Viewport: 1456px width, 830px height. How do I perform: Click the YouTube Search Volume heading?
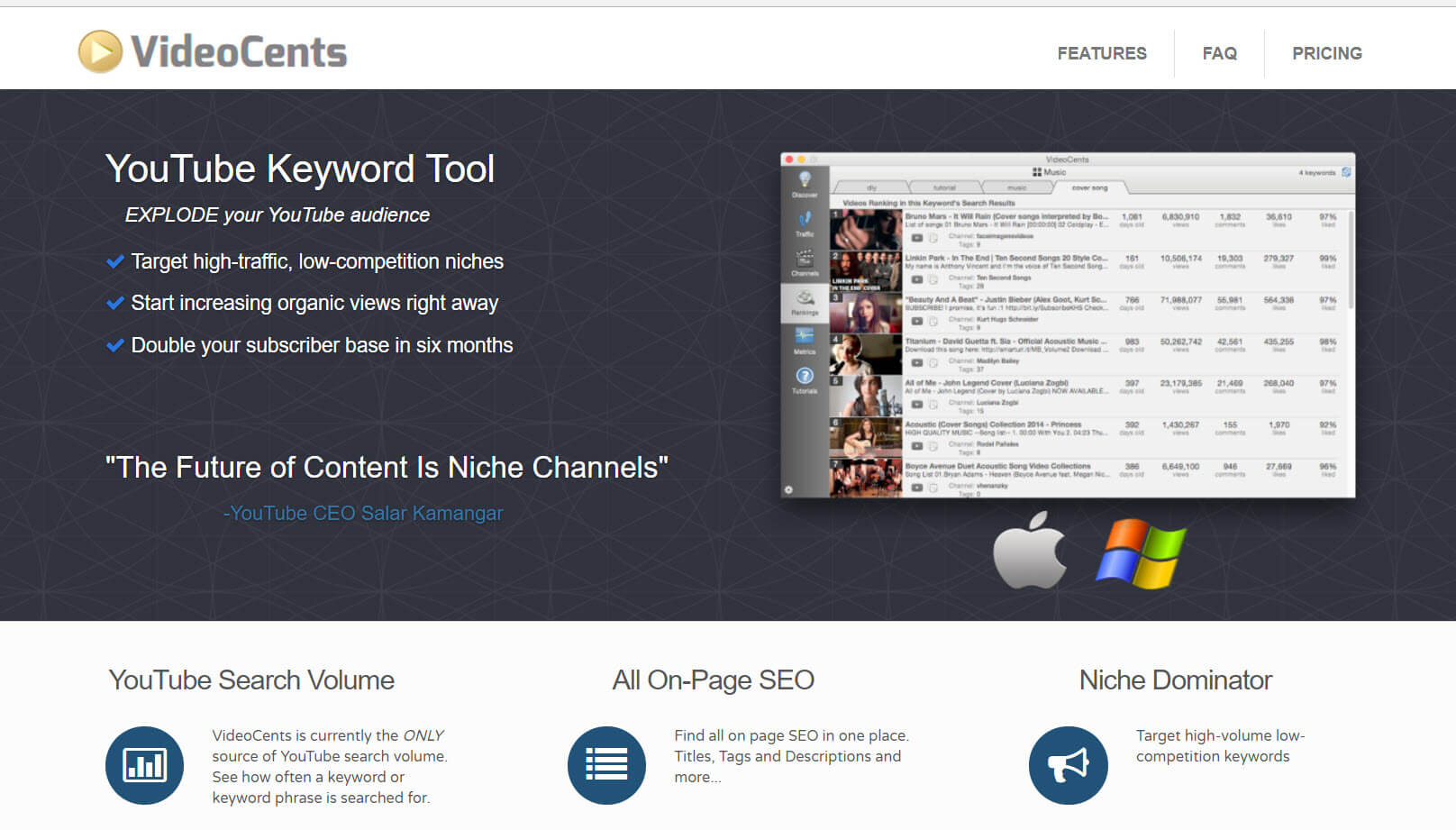(x=251, y=680)
